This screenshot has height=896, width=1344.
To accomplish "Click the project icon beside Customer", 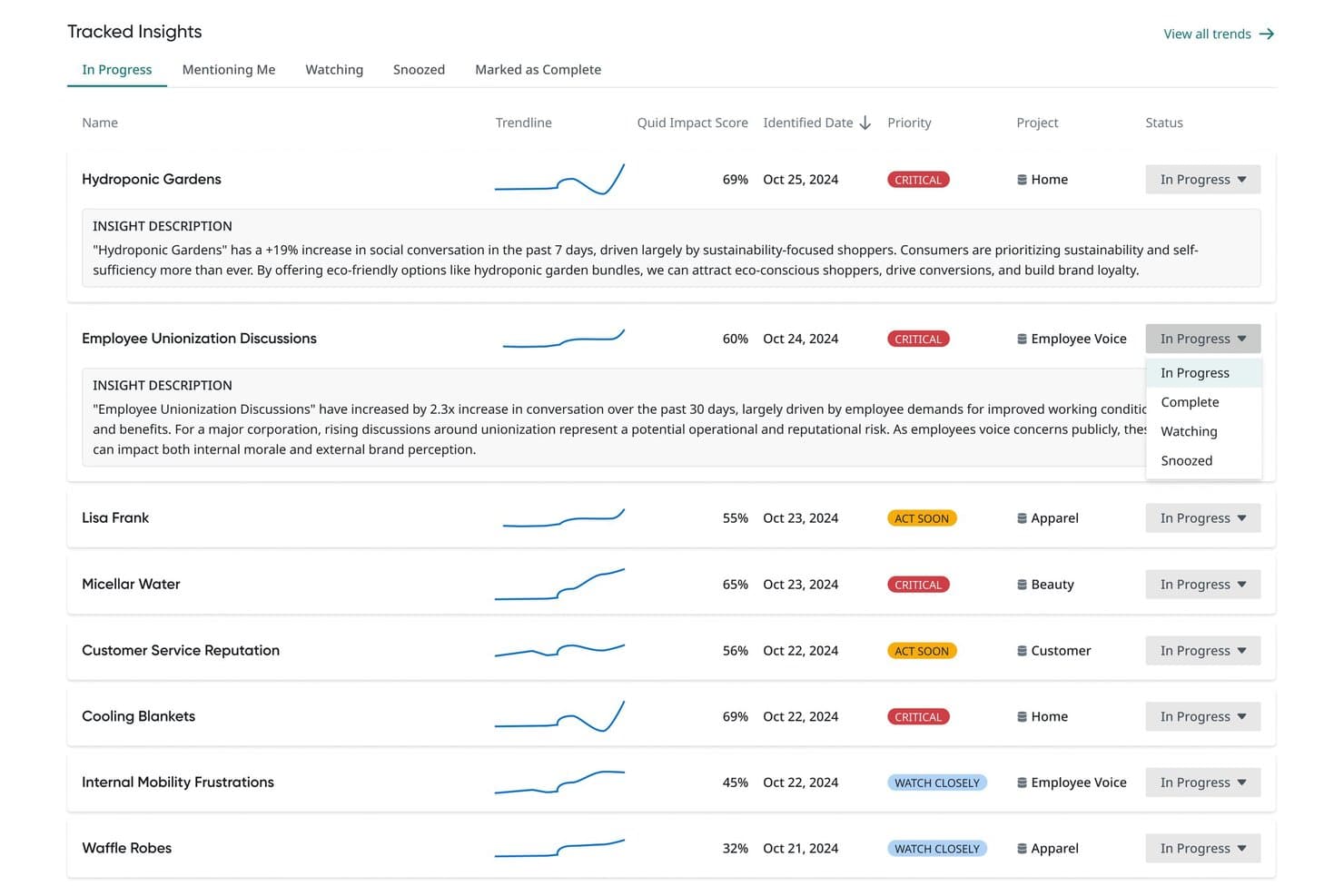I will pos(1022,651).
